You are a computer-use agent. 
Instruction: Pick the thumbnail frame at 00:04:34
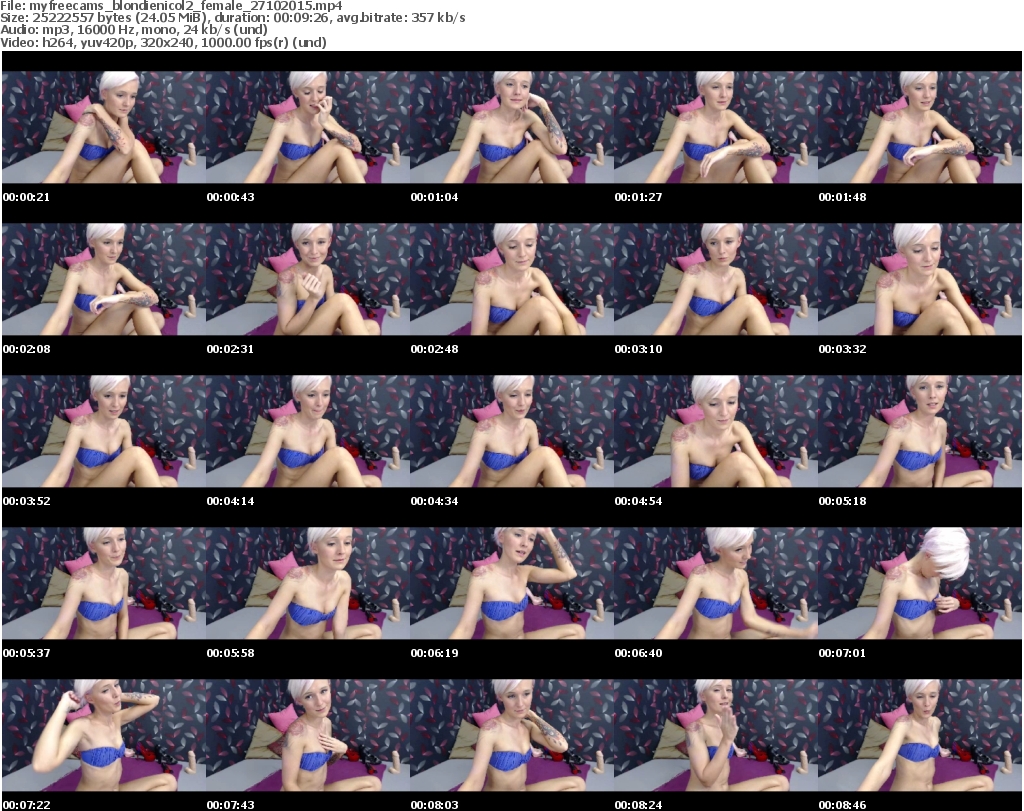512,432
